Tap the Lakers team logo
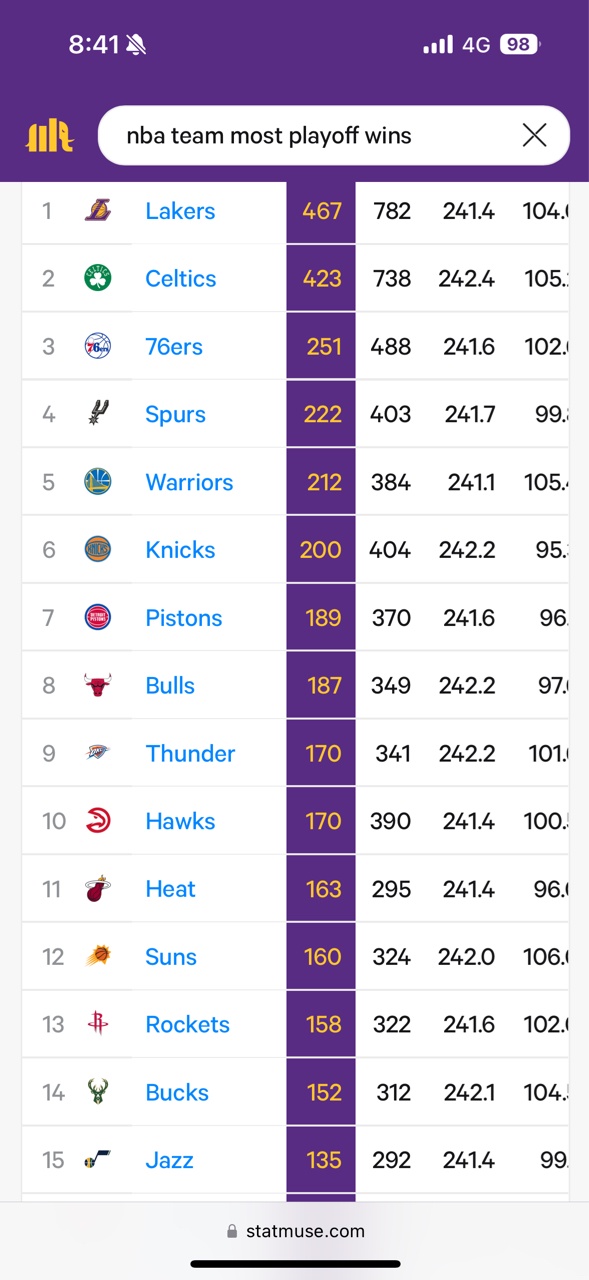Screen dimensions: 589x1280 point(98,211)
